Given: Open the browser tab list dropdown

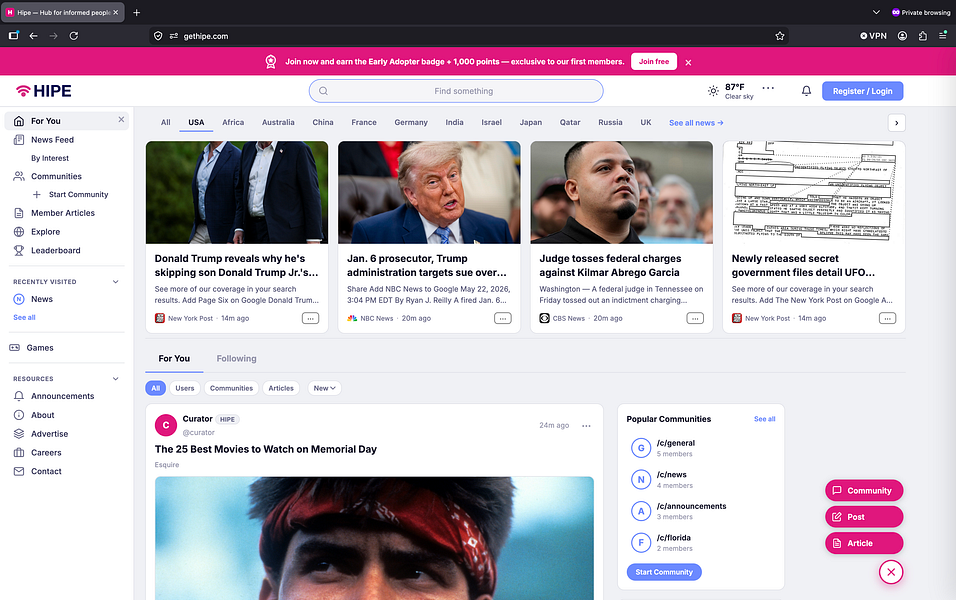Looking at the screenshot, I should click(876, 12).
